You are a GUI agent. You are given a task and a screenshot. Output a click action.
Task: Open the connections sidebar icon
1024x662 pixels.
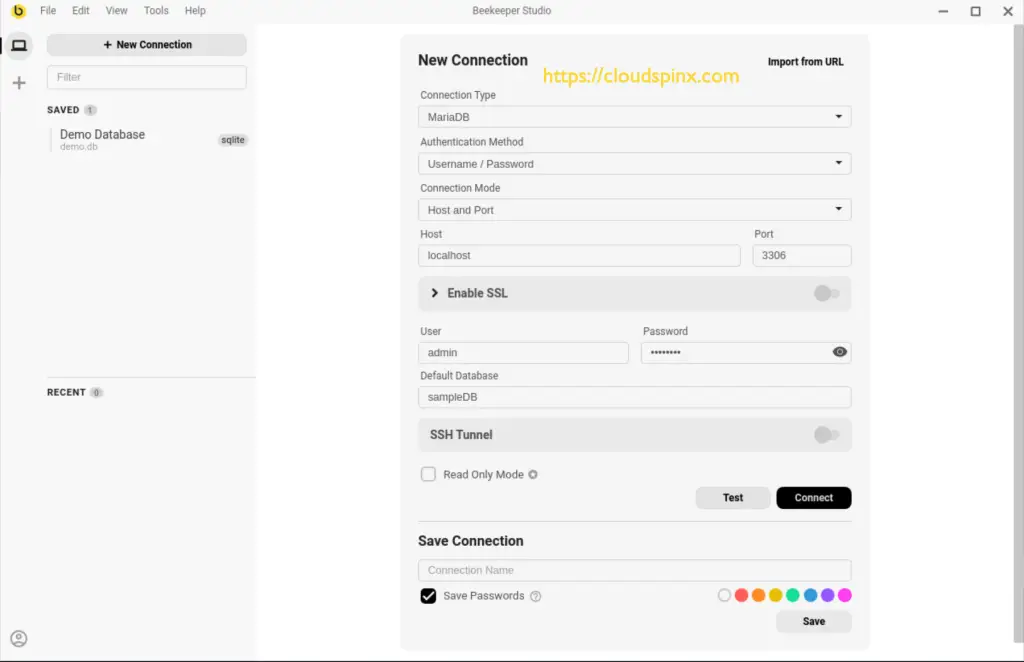19,45
